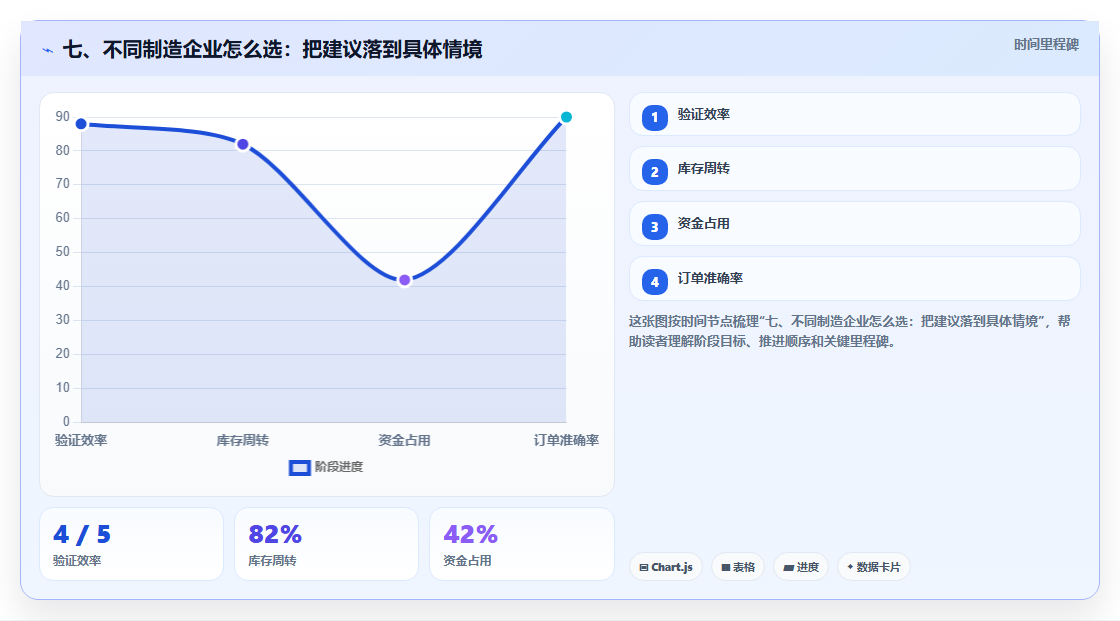The height and width of the screenshot is (621, 1120).
Task: Click the y-axis value 50
Action: pos(63,252)
